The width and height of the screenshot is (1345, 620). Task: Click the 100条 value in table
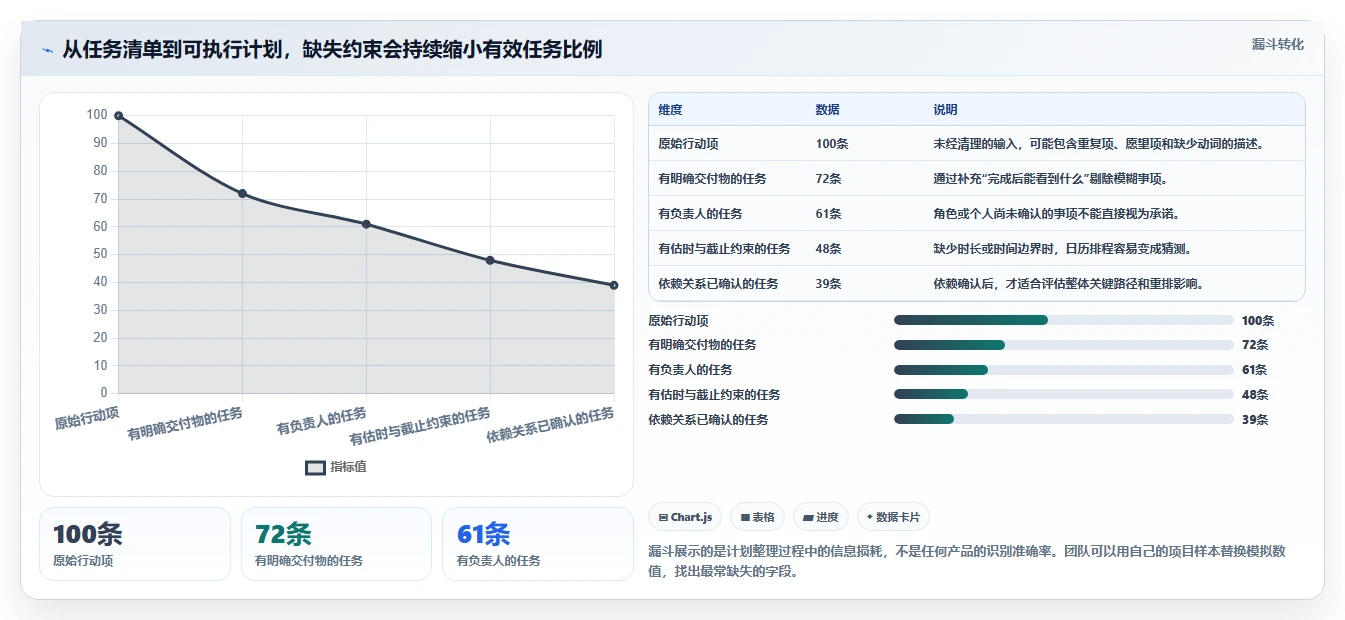click(832, 144)
